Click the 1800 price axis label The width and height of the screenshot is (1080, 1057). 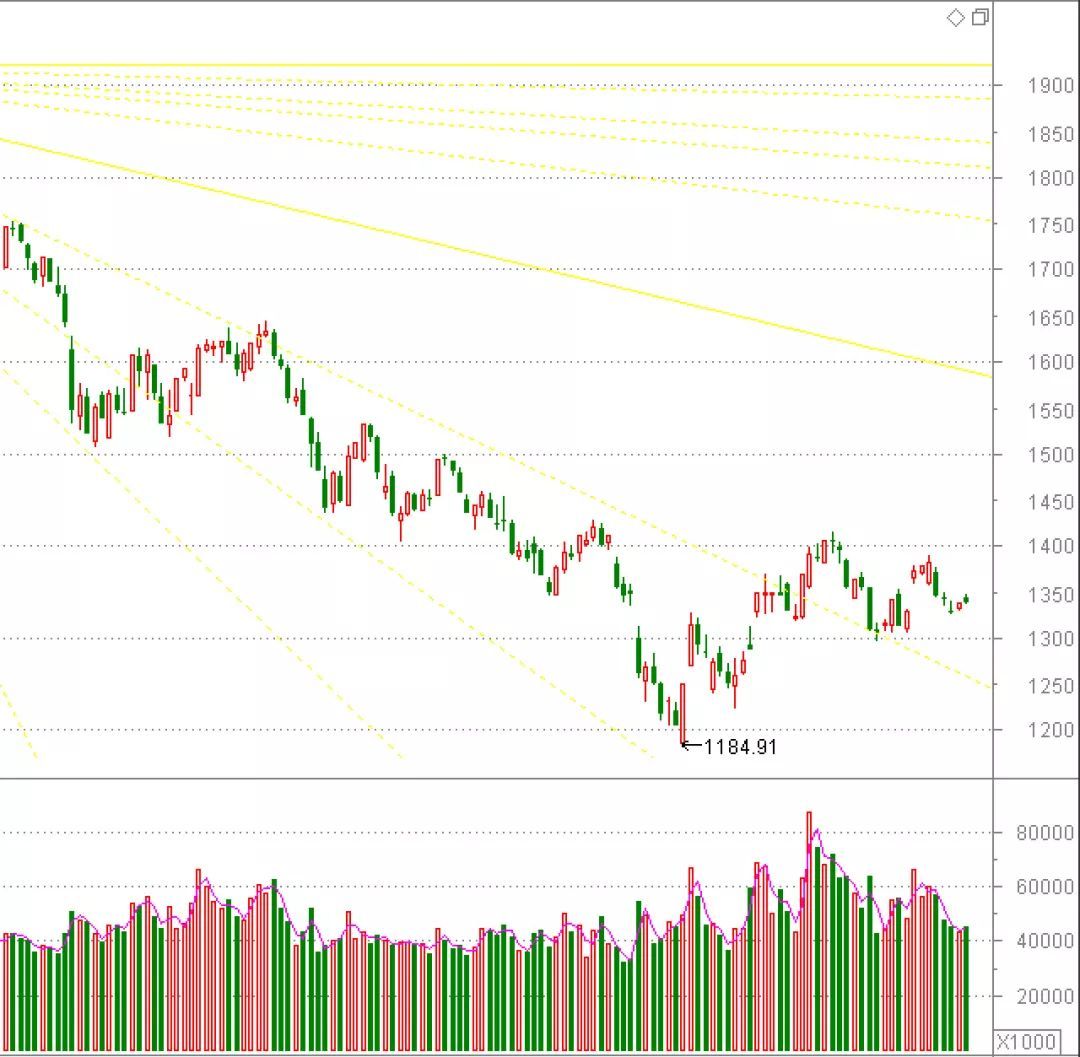click(x=1051, y=178)
